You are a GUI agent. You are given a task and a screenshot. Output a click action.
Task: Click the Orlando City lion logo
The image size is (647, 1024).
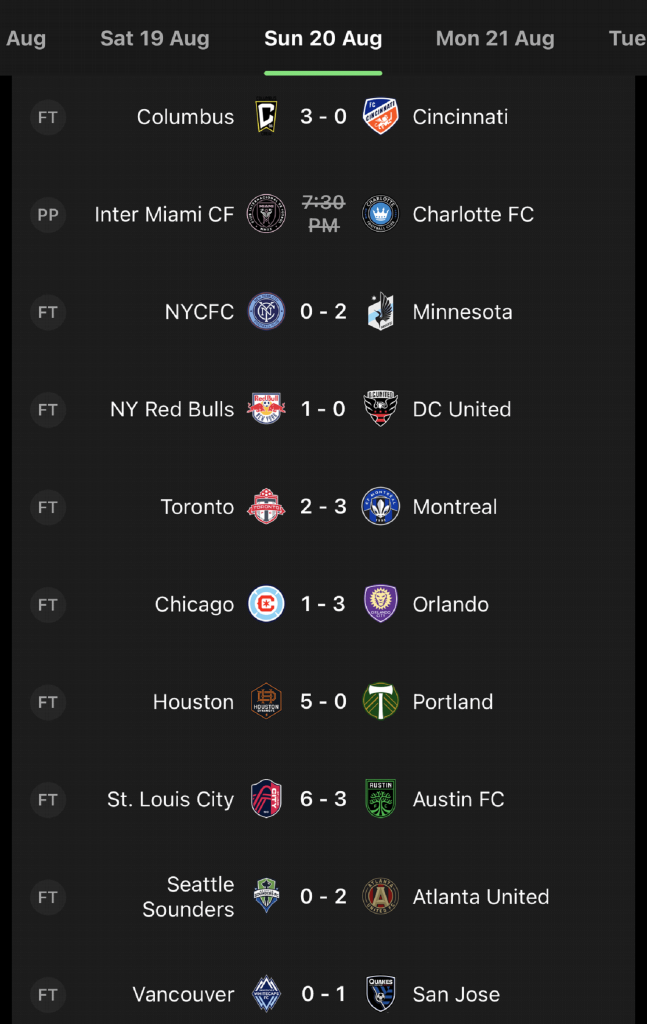pos(381,603)
